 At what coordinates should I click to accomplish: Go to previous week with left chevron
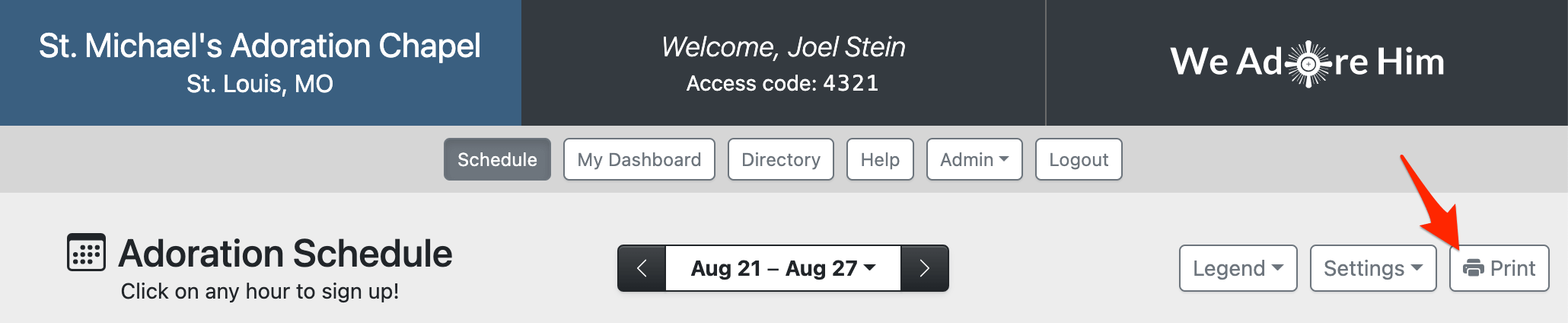click(642, 268)
